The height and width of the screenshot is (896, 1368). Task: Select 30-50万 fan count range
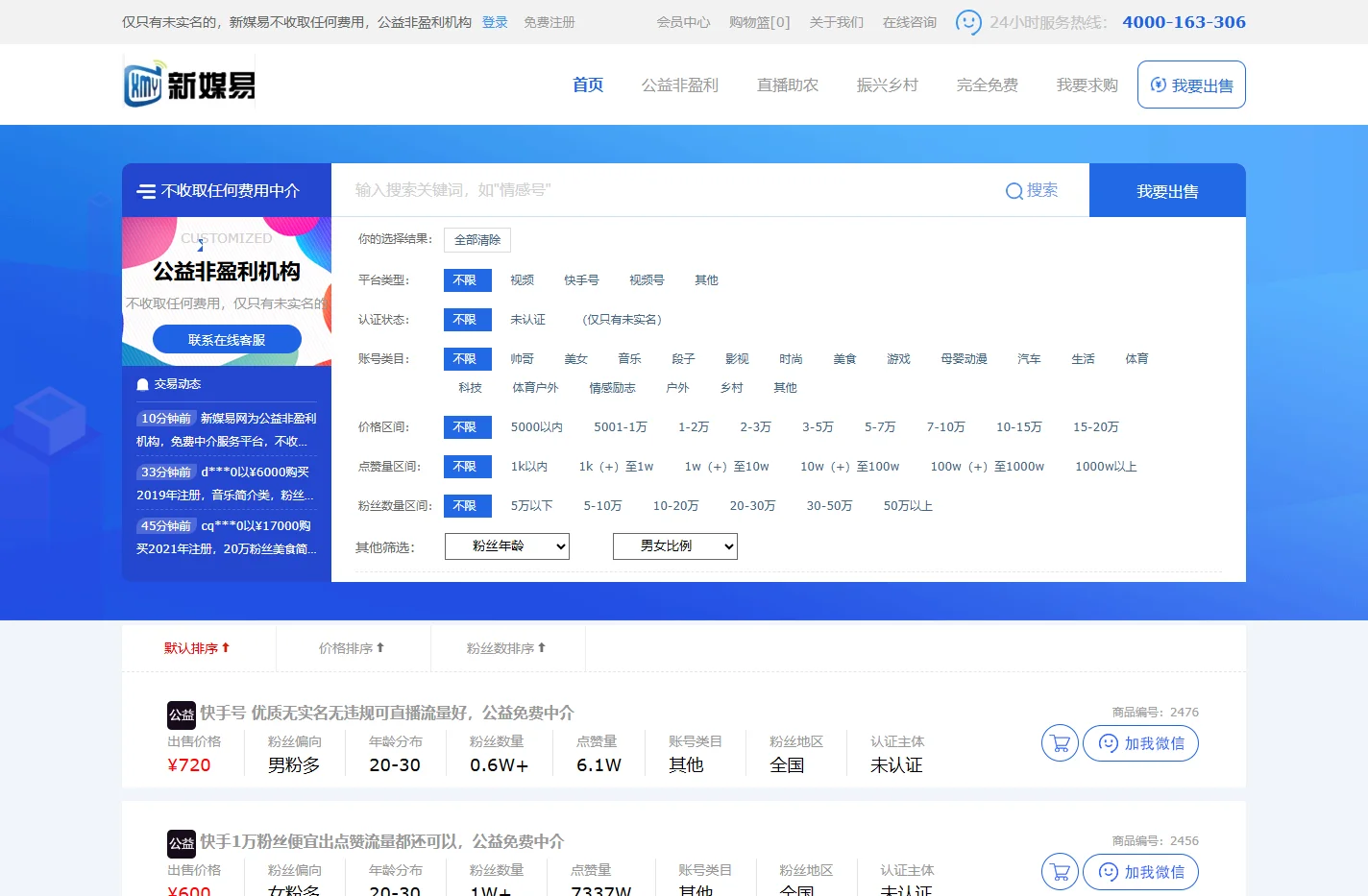click(x=829, y=506)
